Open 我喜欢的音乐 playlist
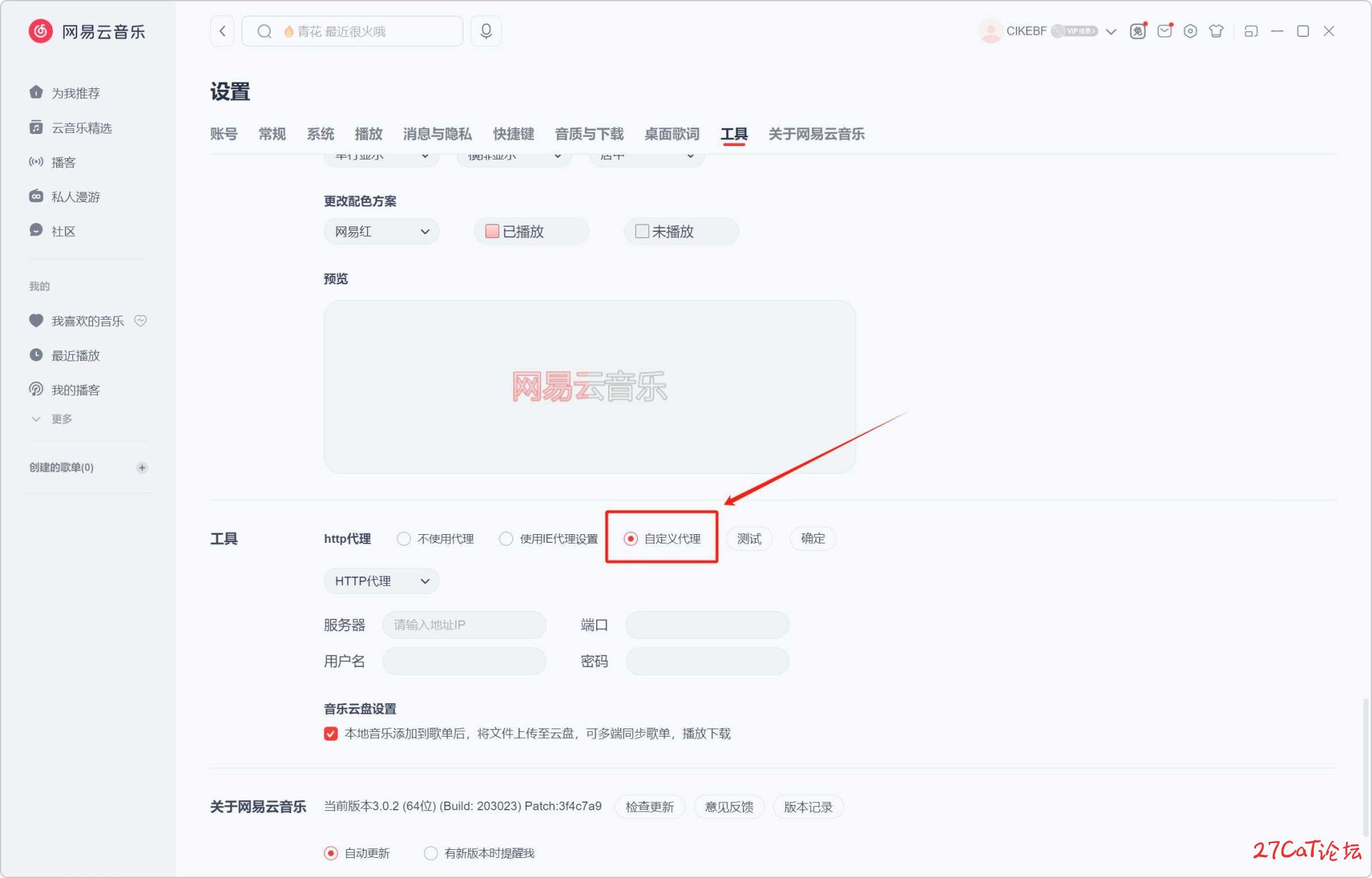The image size is (1372, 878). 77,321
